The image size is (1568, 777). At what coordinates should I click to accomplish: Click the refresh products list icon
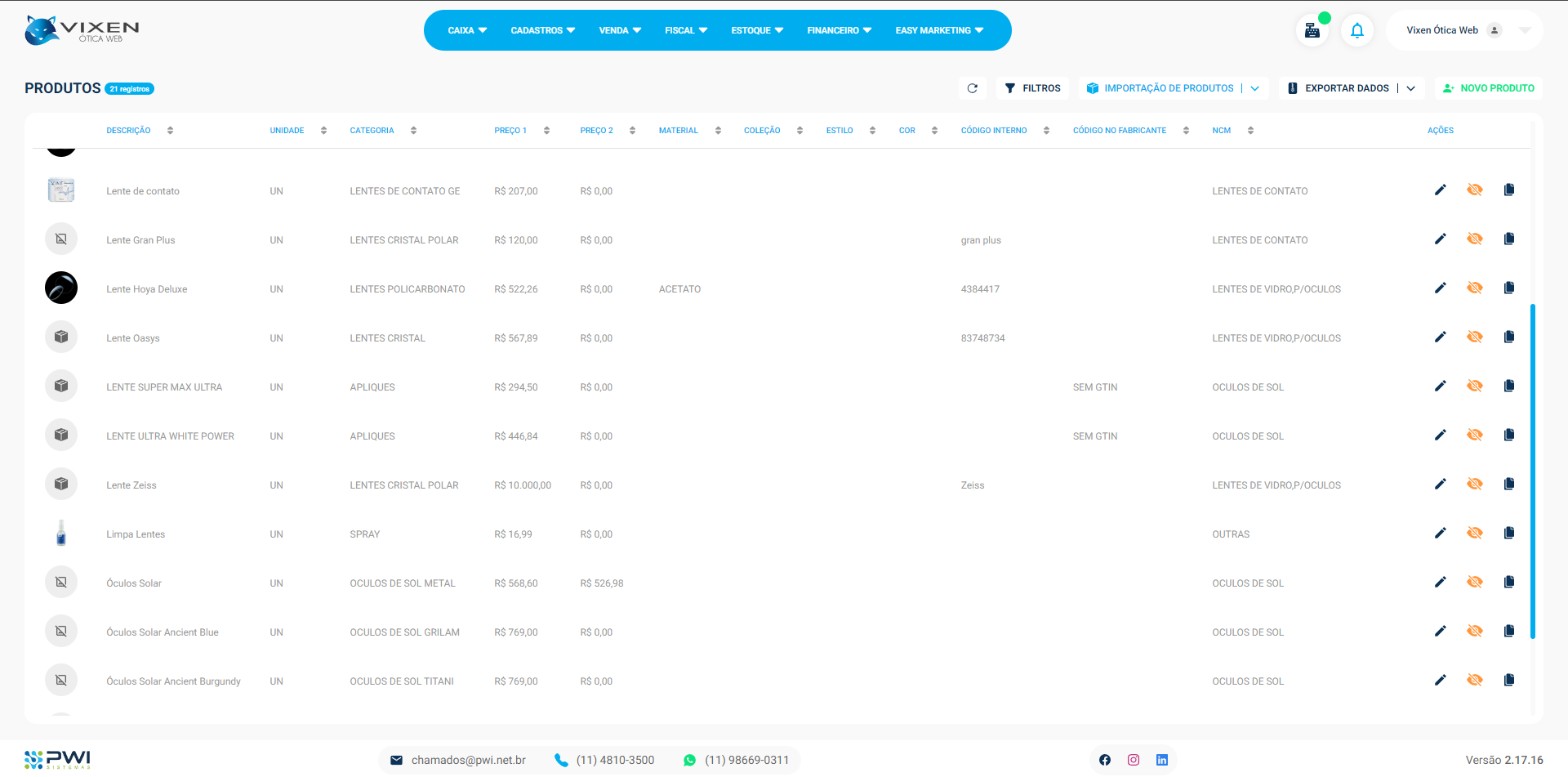[x=972, y=88]
